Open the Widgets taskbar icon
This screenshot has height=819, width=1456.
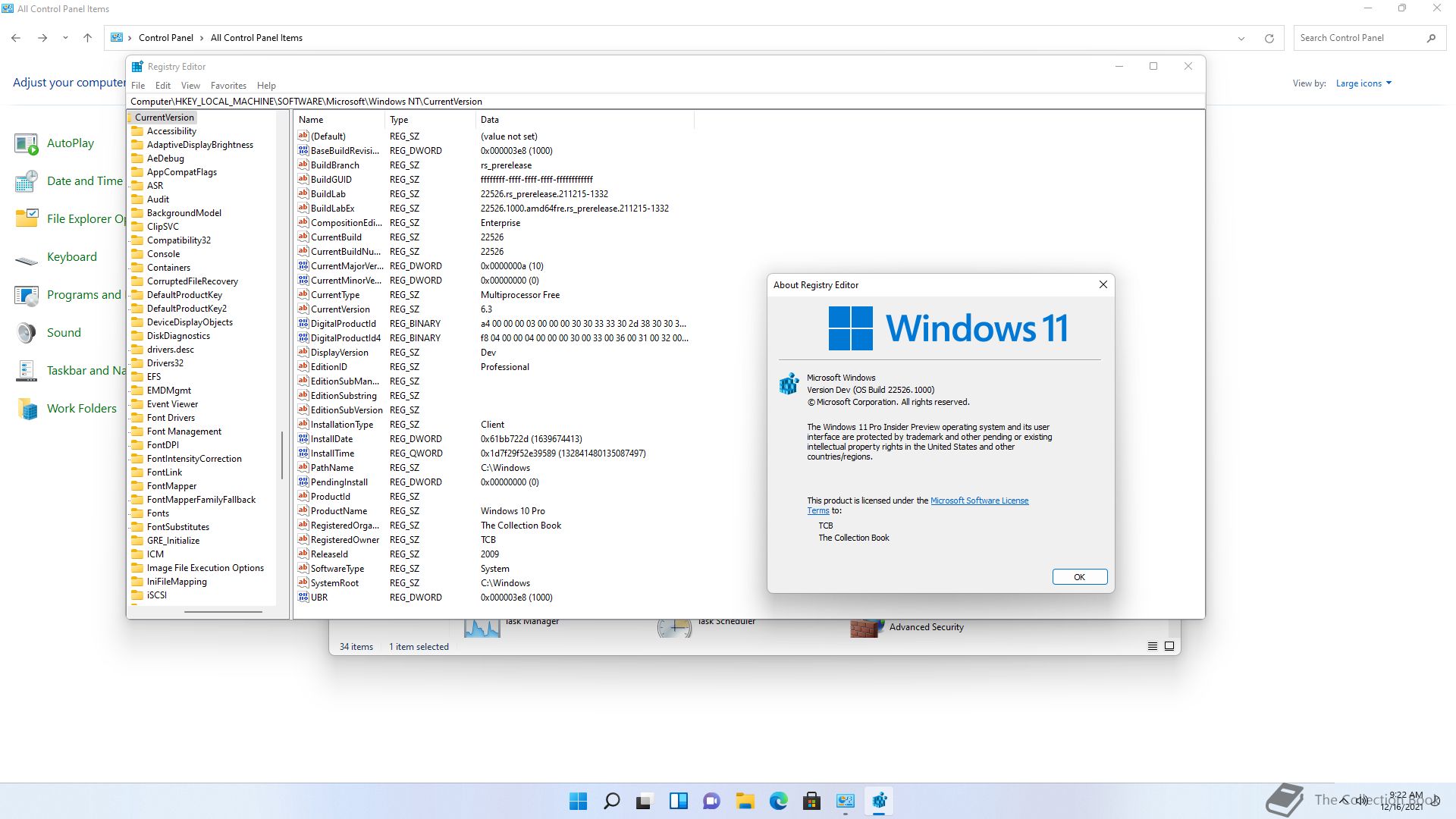678,801
